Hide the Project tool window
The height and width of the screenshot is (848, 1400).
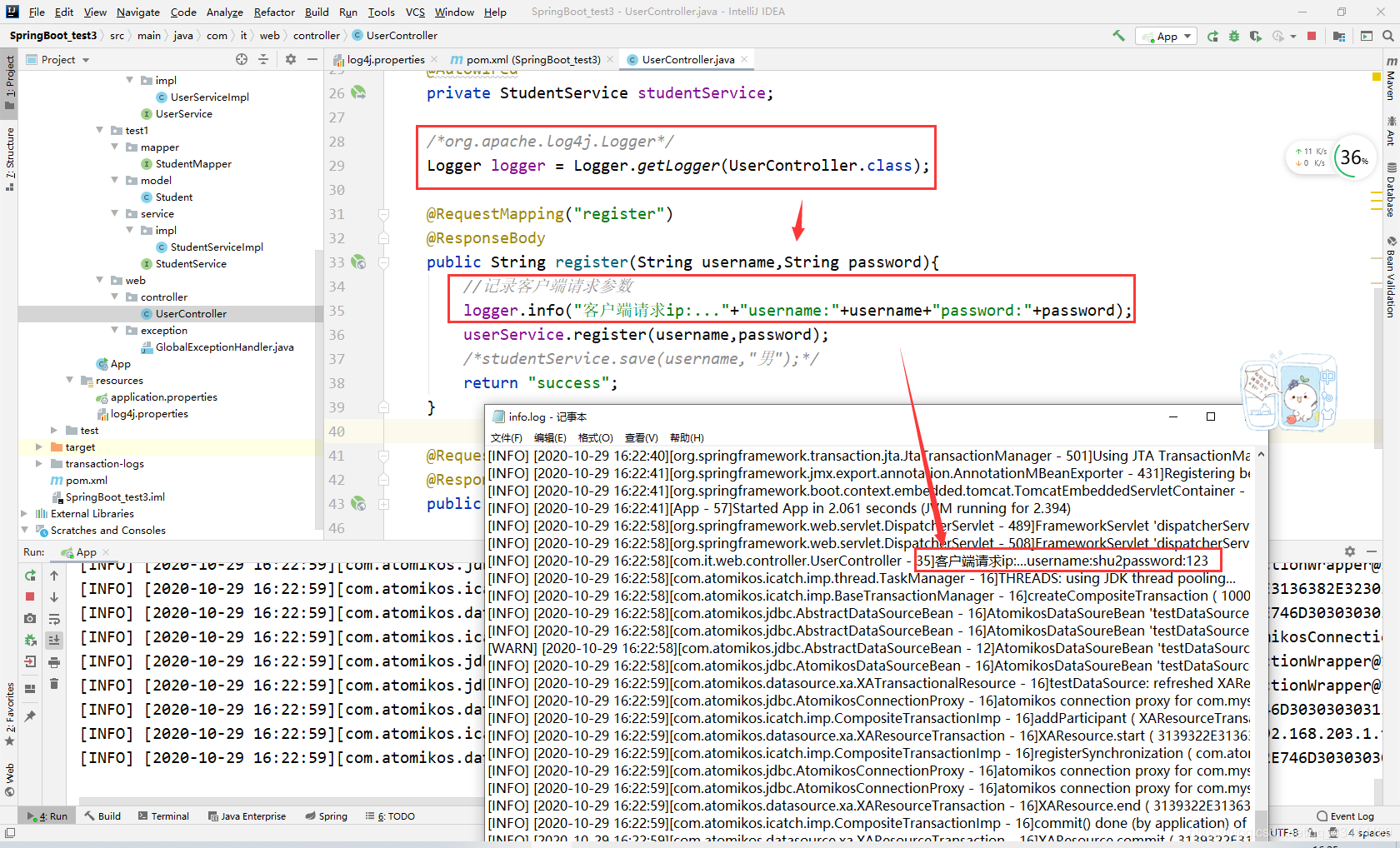312,59
